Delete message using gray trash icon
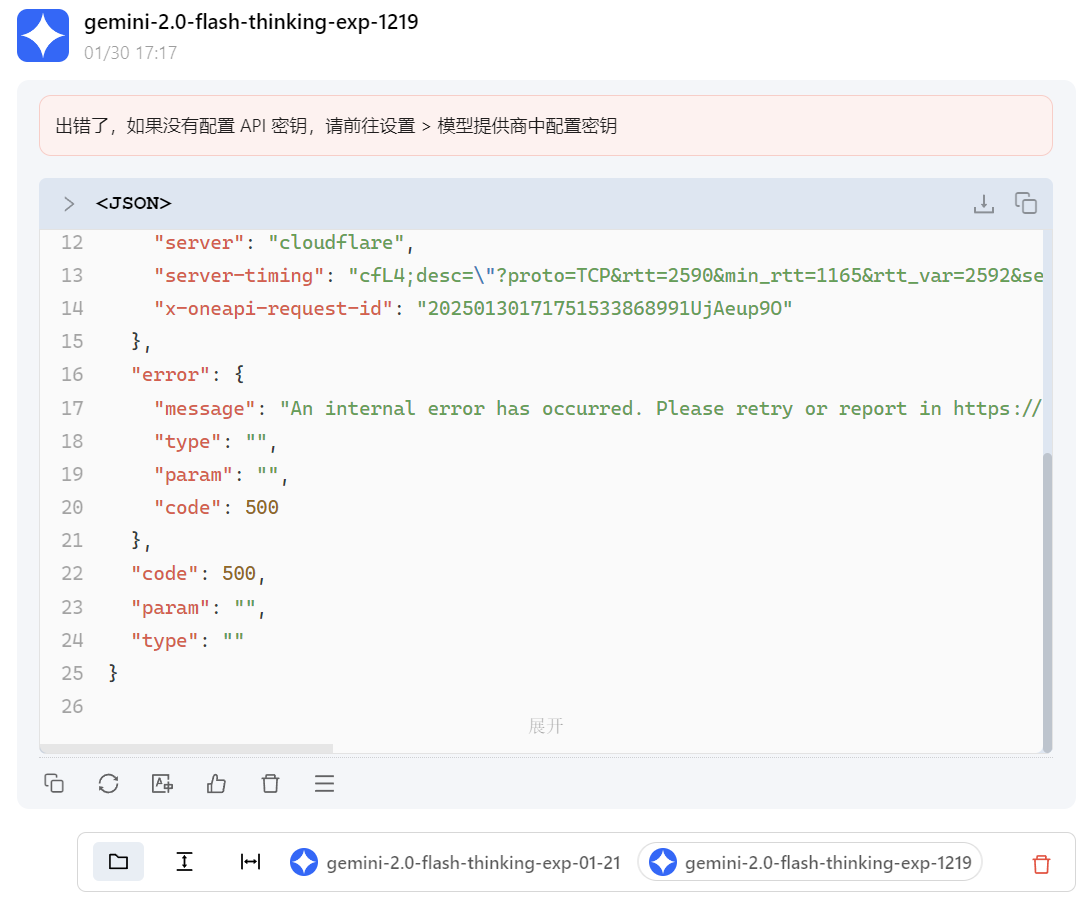The image size is (1083, 900). click(271, 783)
